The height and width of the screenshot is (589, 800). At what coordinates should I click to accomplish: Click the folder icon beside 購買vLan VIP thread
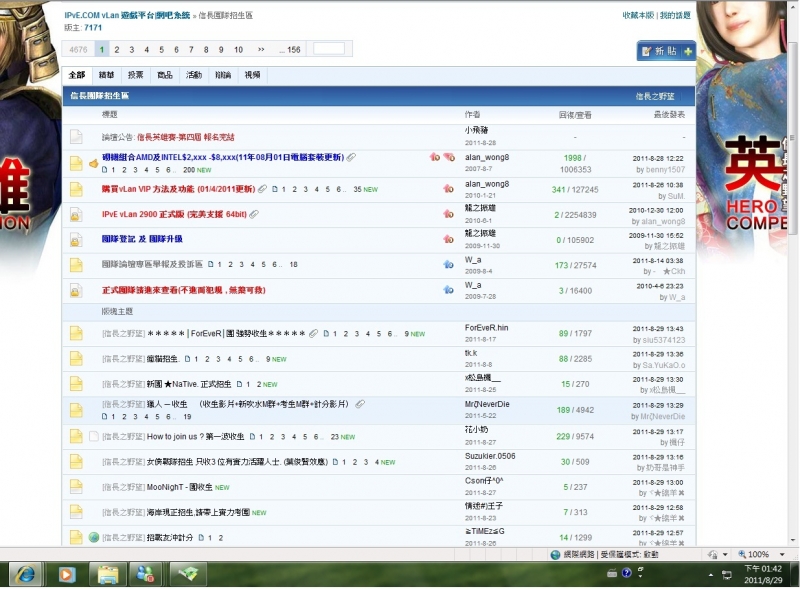pyautogui.click(x=76, y=189)
